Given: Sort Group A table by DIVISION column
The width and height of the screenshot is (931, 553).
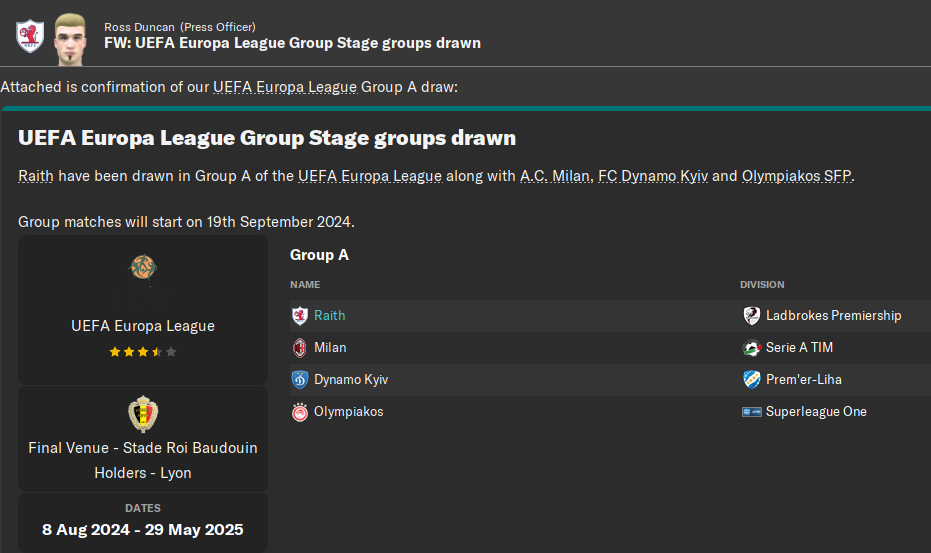Looking at the screenshot, I should point(762,285).
